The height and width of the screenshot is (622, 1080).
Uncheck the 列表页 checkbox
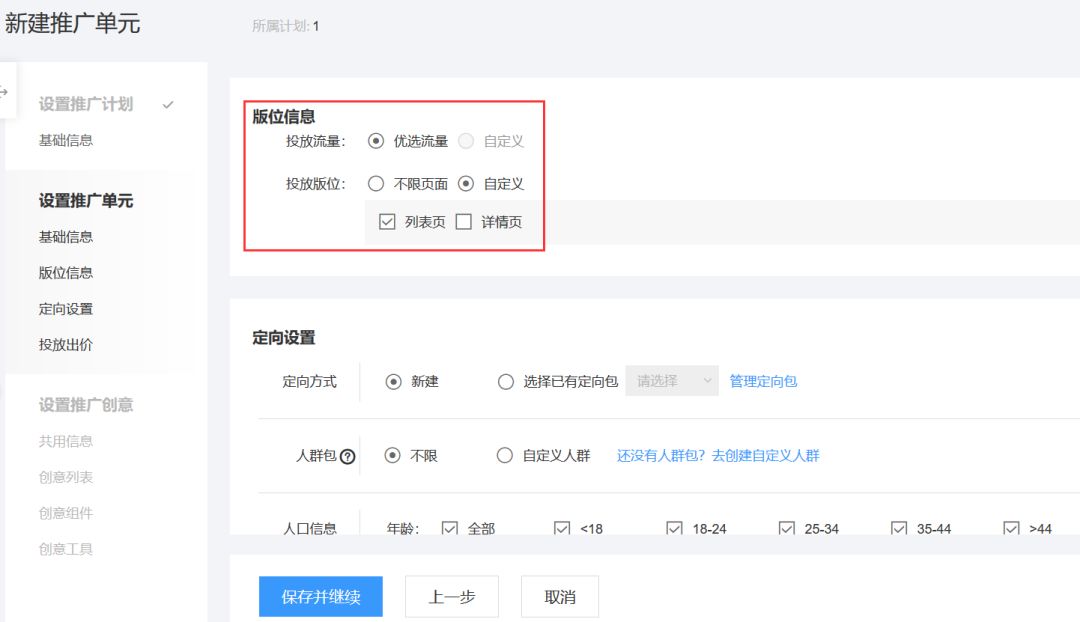[x=387, y=222]
